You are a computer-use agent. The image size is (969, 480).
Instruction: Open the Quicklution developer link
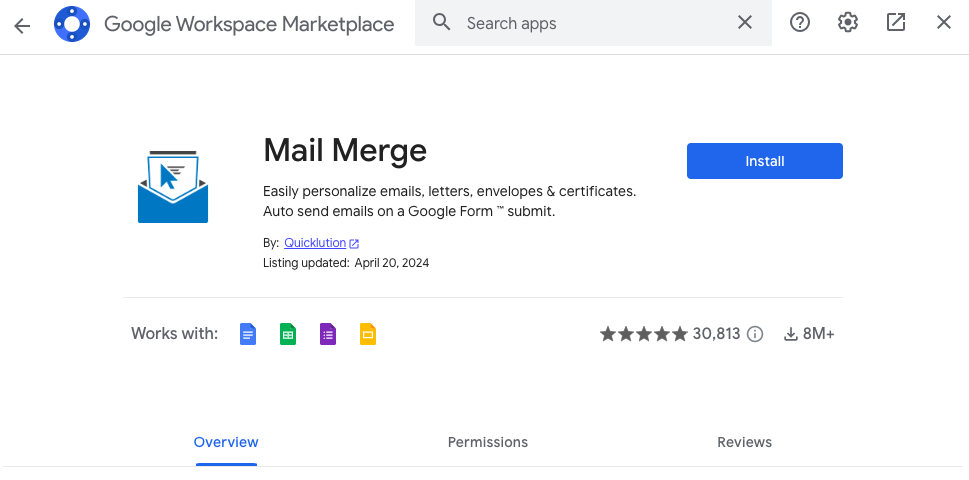315,243
